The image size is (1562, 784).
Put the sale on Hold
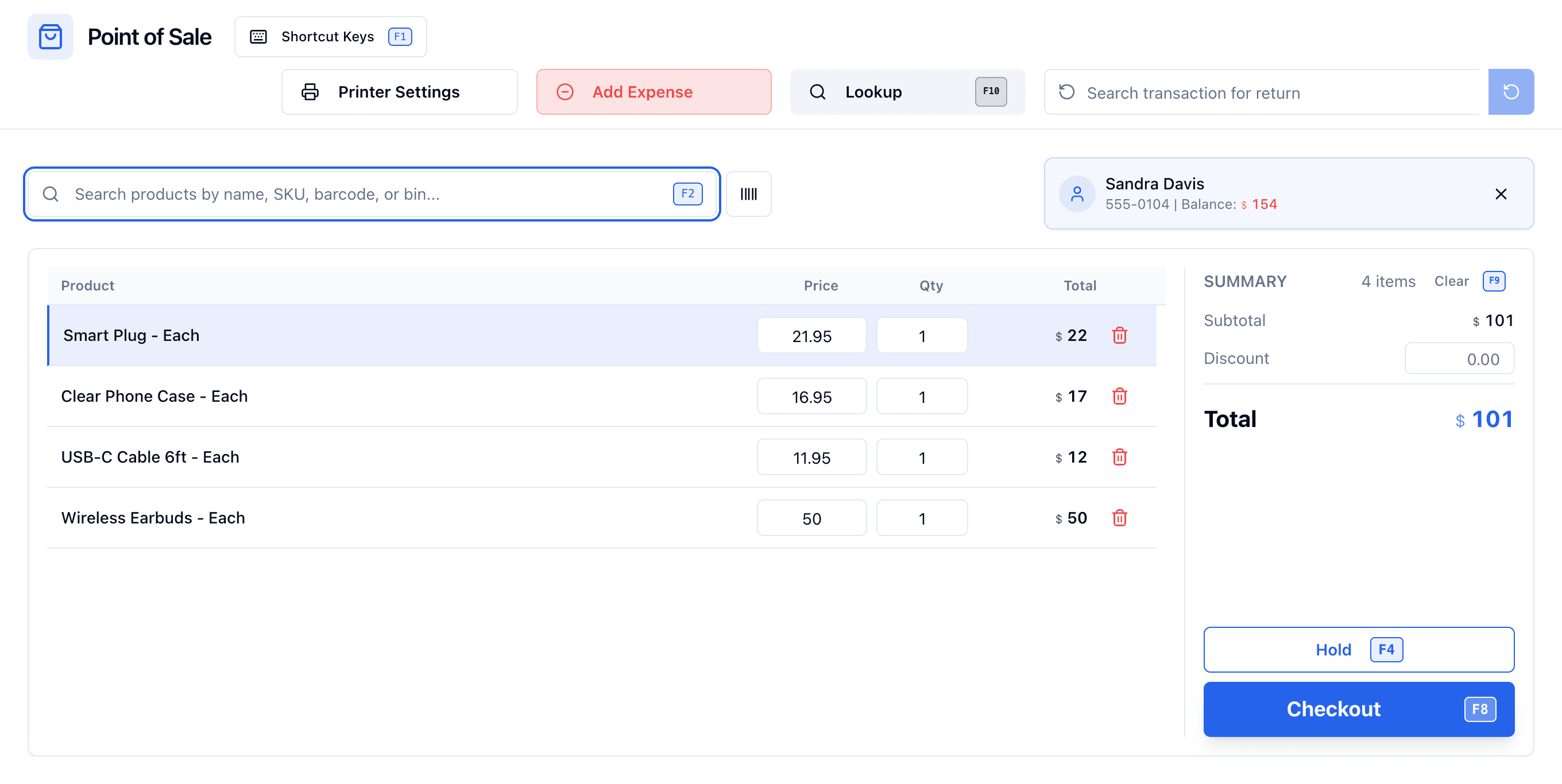click(x=1358, y=650)
